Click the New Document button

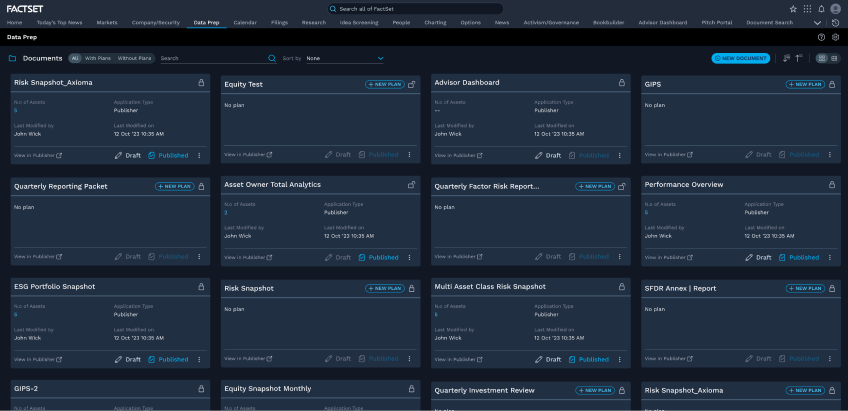tap(740, 58)
